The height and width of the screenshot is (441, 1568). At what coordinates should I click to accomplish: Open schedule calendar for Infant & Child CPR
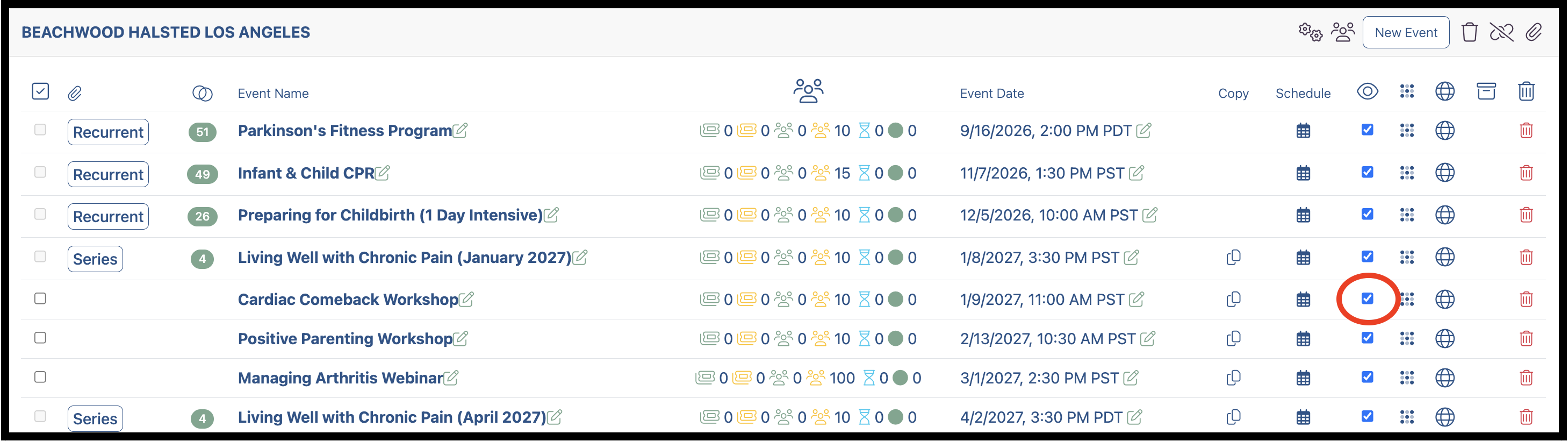point(1303,174)
